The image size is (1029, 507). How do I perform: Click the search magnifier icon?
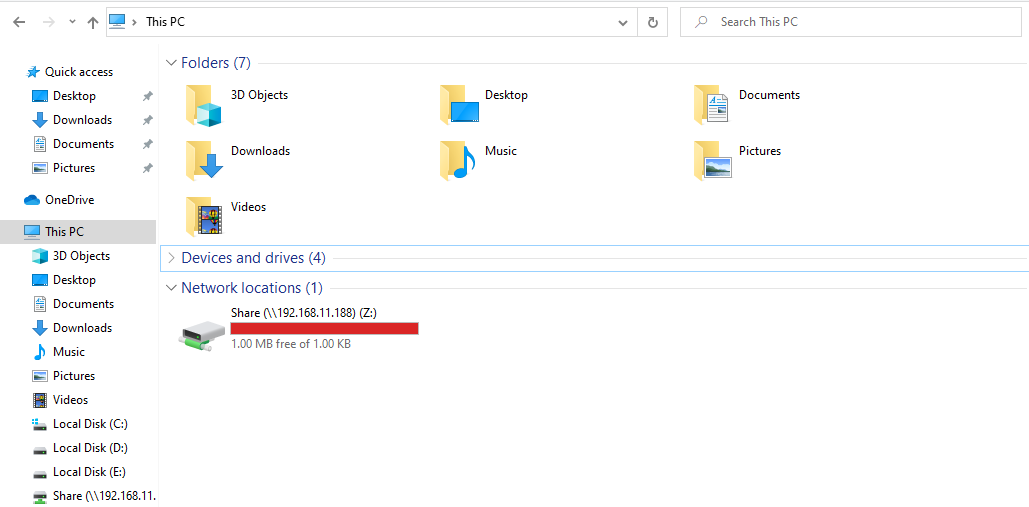[702, 22]
